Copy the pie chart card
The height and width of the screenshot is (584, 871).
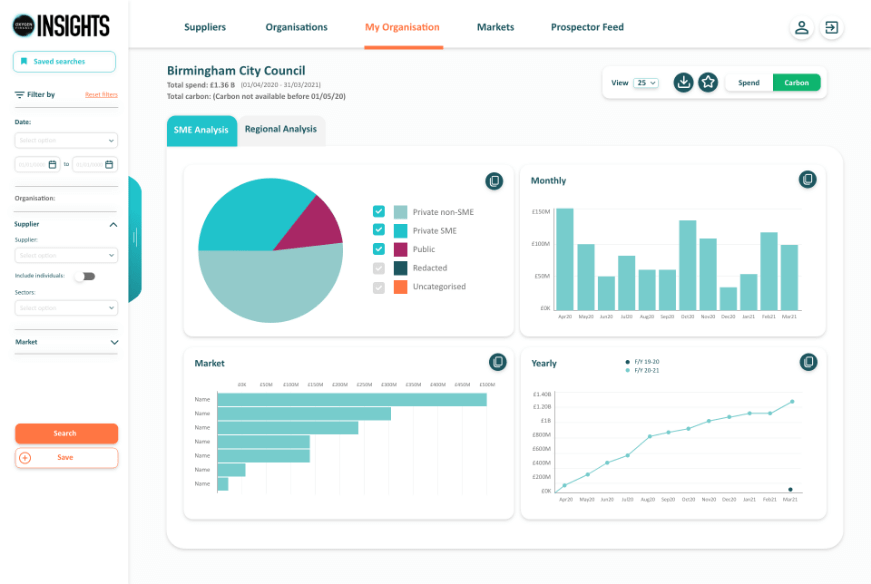[494, 181]
